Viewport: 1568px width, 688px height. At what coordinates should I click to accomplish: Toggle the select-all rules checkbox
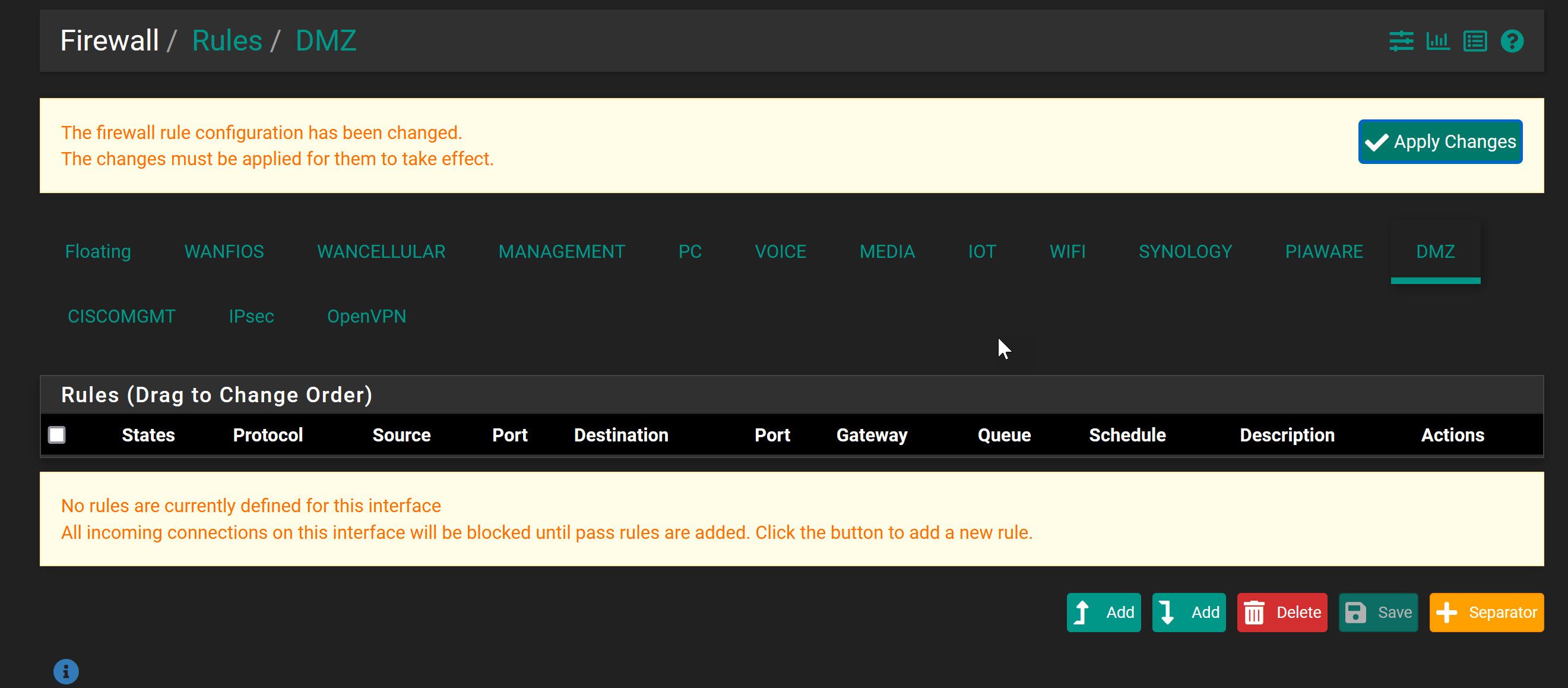56,434
